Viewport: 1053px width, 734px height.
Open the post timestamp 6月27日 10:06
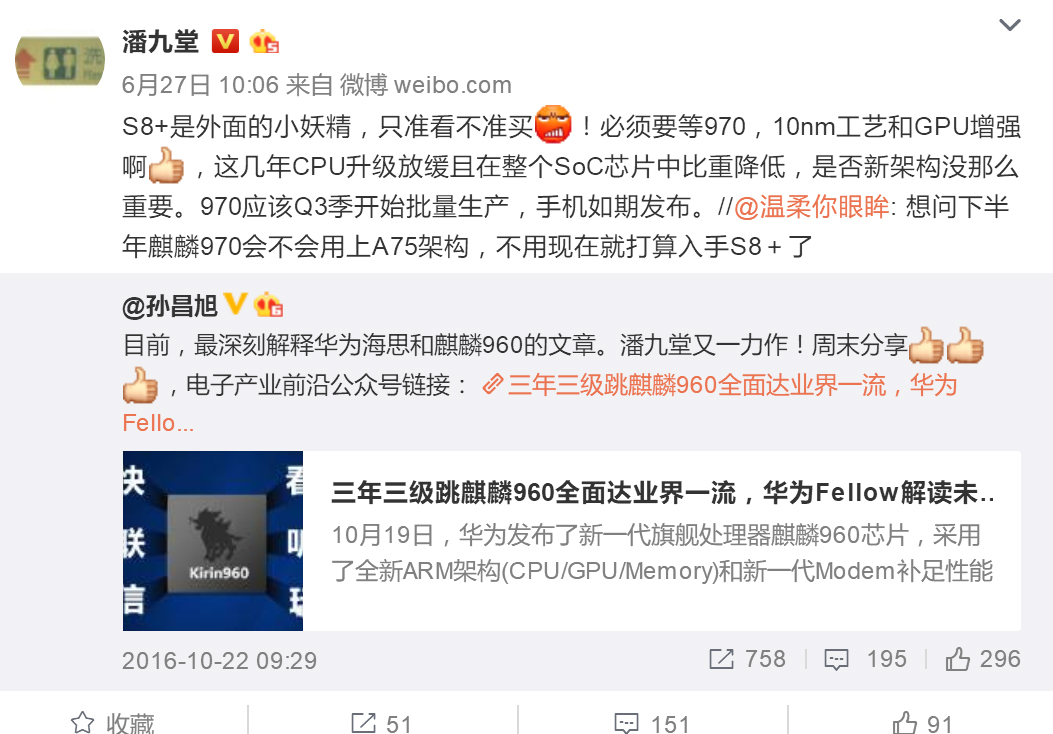click(x=200, y=85)
